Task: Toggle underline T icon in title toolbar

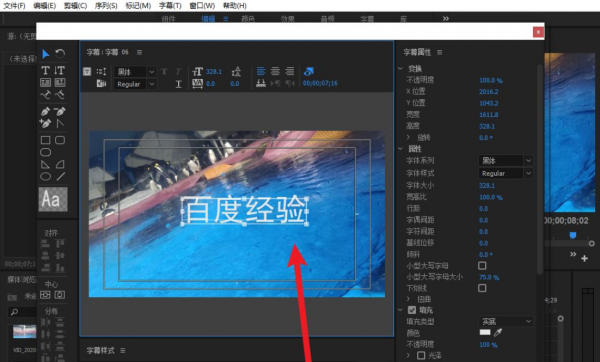Action: 178,84
